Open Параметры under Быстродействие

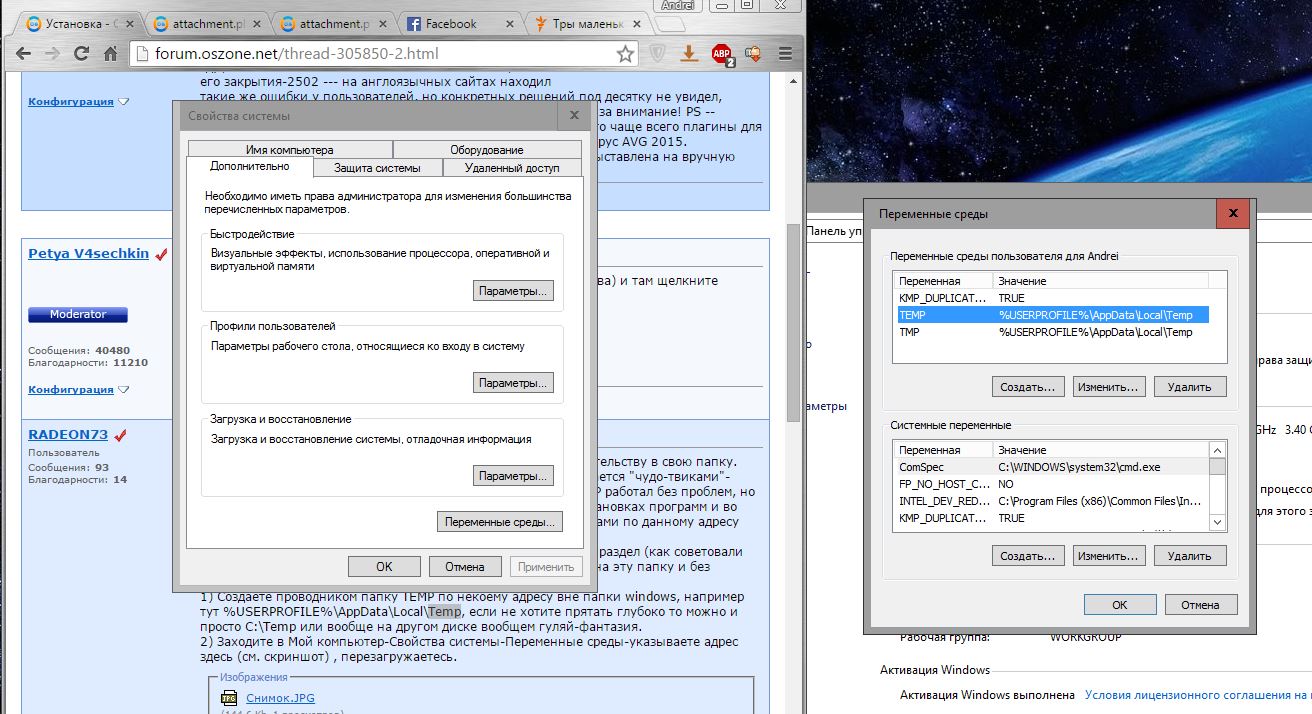(513, 291)
